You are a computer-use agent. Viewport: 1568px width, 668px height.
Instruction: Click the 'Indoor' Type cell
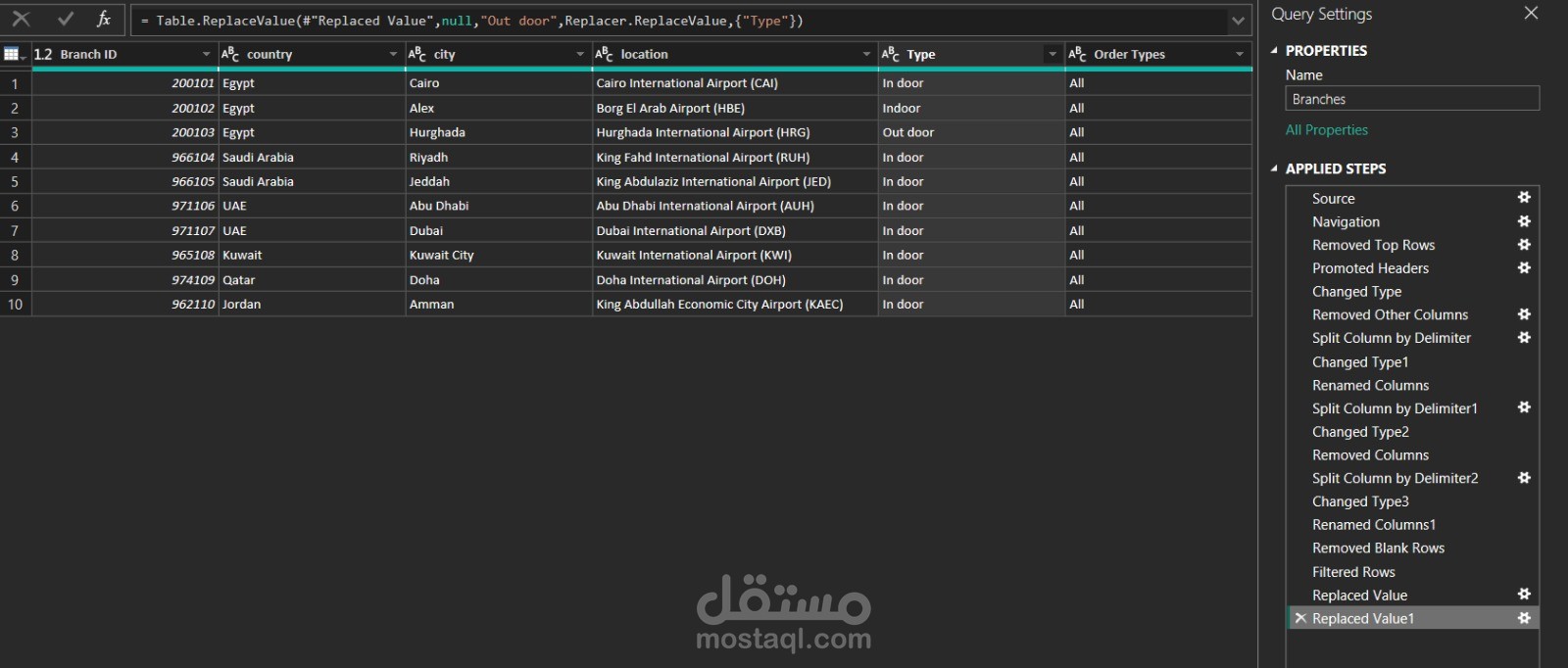pos(971,108)
